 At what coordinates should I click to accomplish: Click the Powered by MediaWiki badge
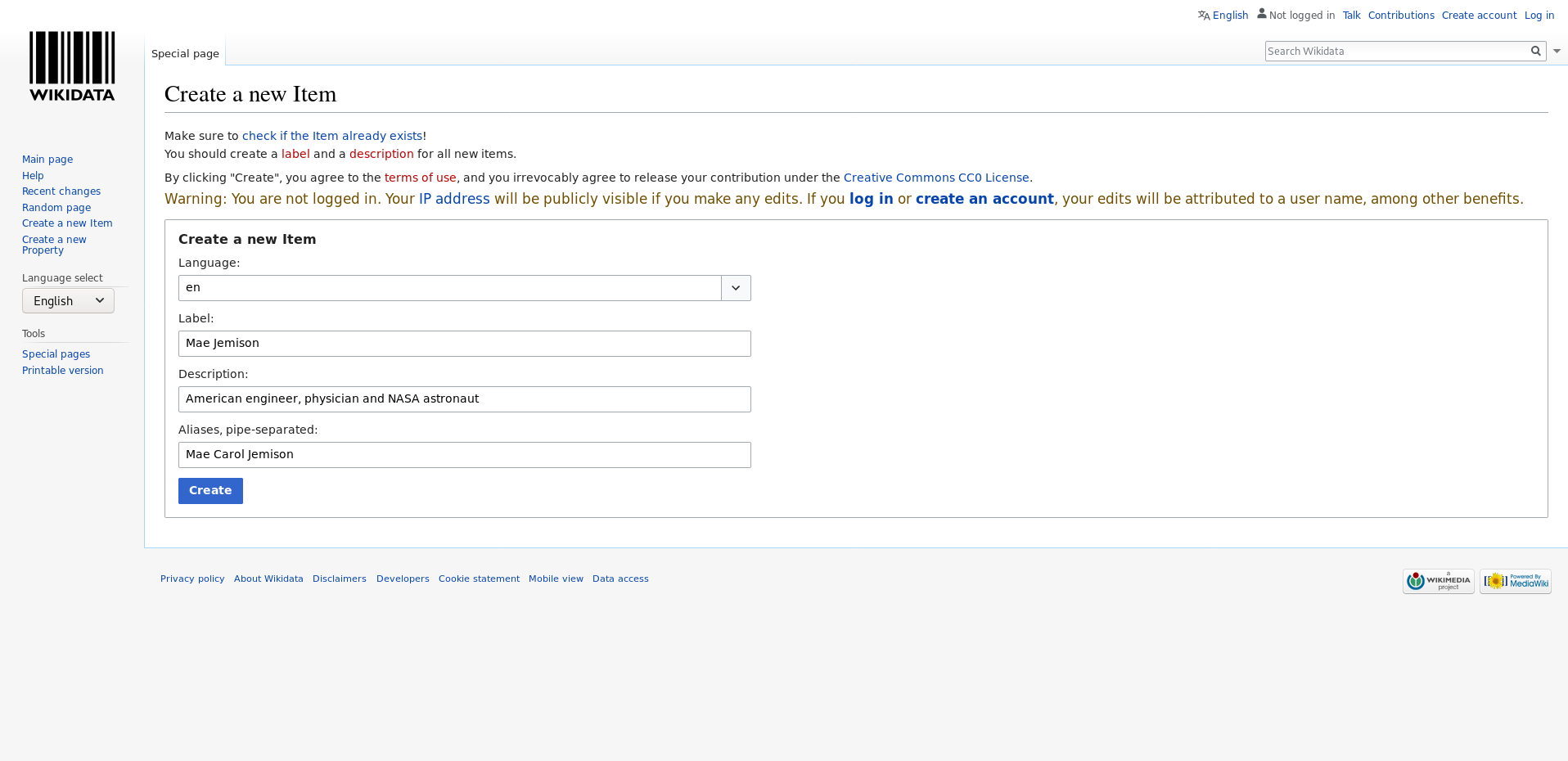[1516, 581]
